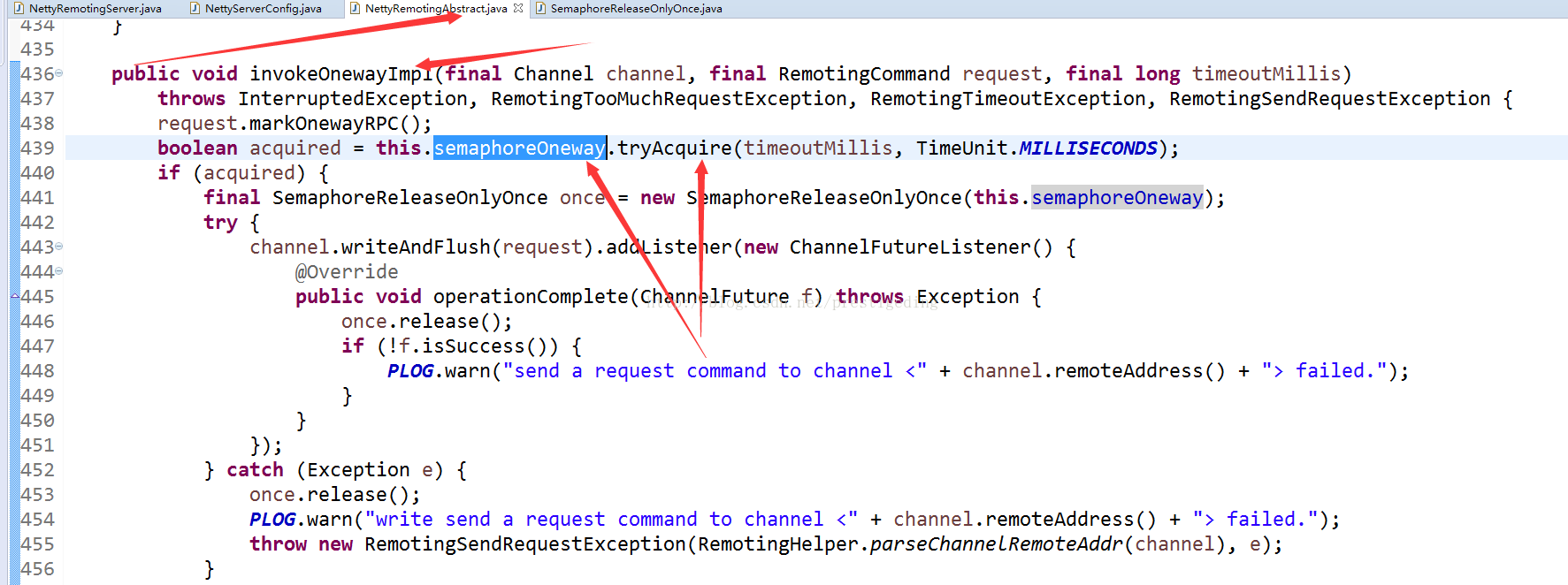1568x585 pixels.
Task: Click the highlighted semaphoreOneway on line 439
Action: [x=519, y=148]
